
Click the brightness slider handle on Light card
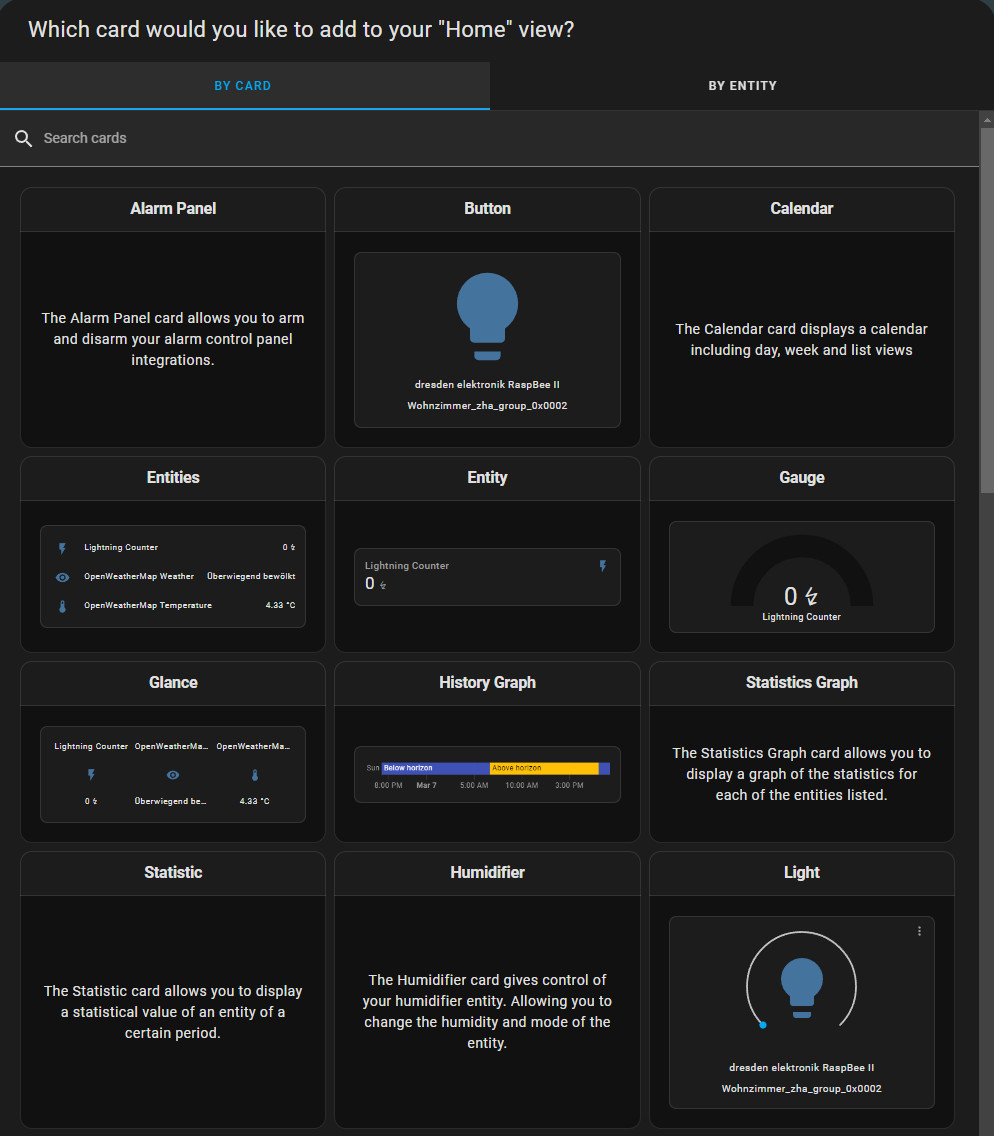pos(762,1025)
